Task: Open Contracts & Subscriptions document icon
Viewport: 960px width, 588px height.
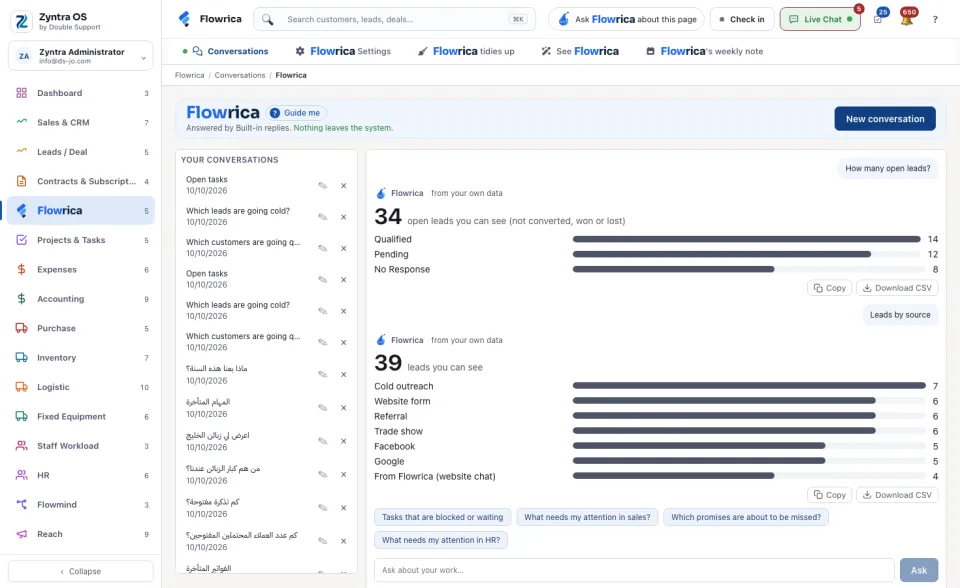Action: click(x=21, y=181)
